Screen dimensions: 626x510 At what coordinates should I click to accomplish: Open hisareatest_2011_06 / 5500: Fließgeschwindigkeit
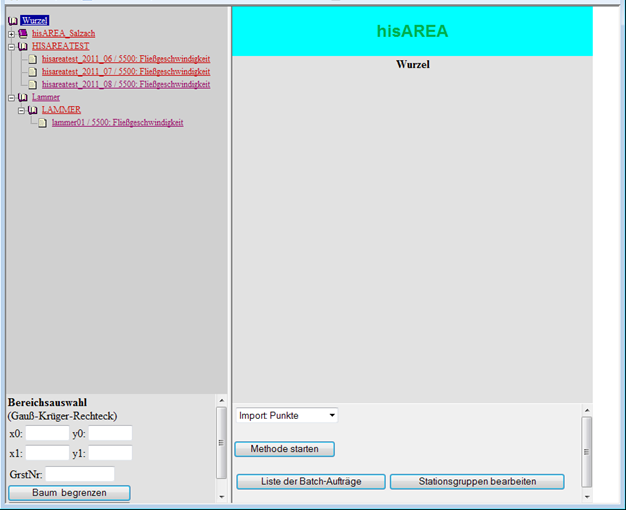pyautogui.click(x=126, y=59)
